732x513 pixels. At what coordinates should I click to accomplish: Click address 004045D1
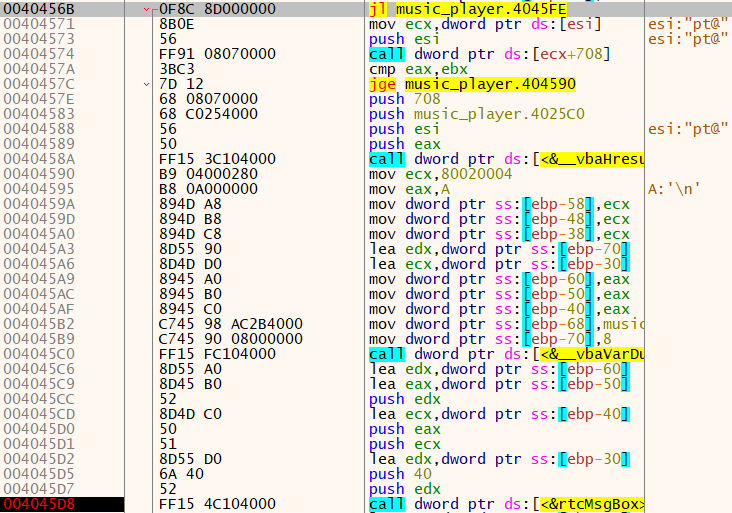[x=39, y=444]
